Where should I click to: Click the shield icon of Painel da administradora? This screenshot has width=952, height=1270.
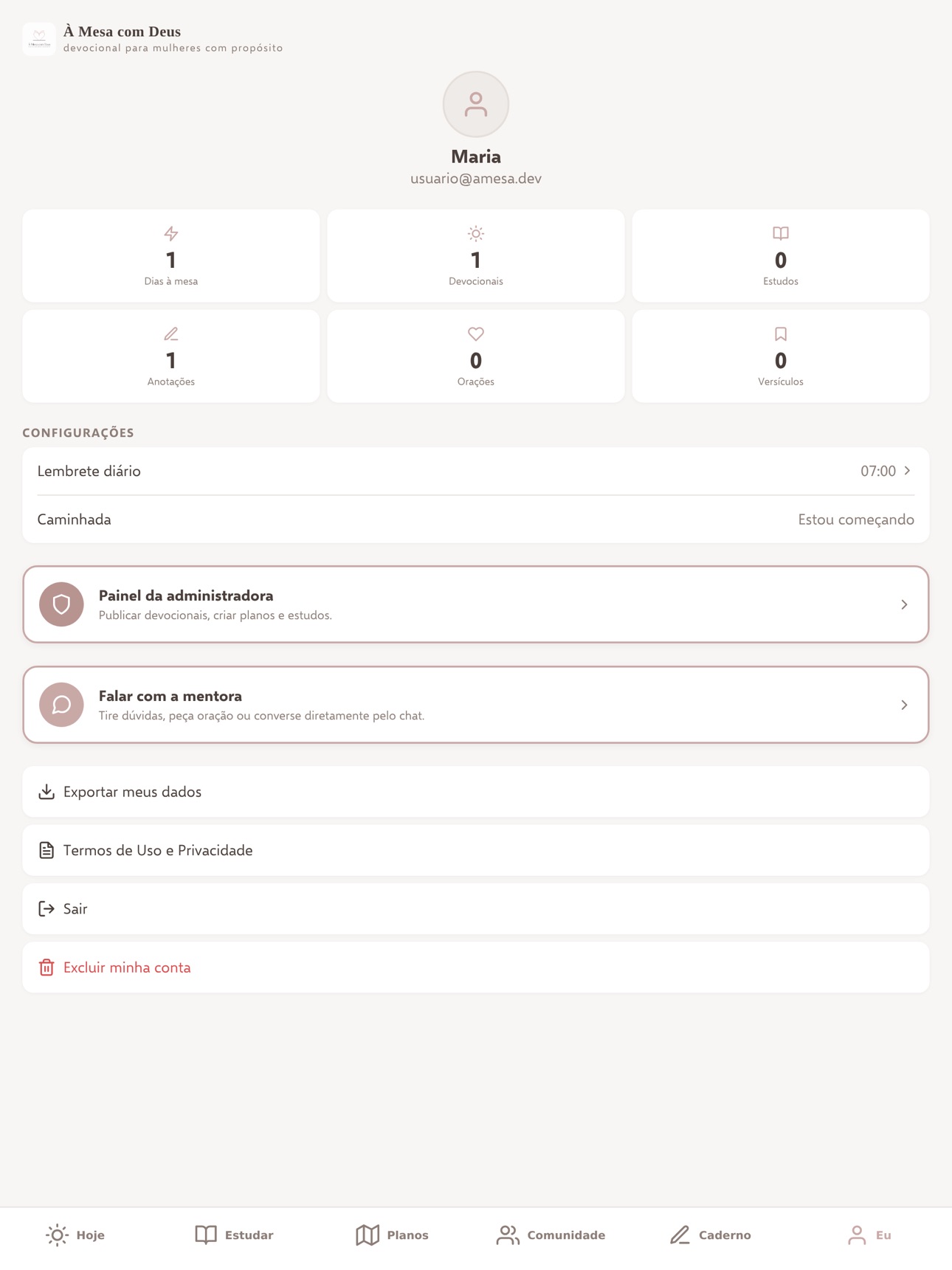(61, 604)
